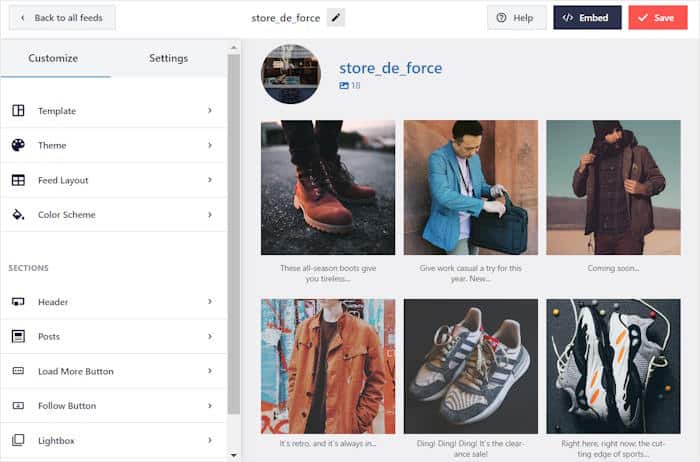Click the 'Give work casual a try' caption
Image resolution: width=700 pixels, height=462 pixels.
coord(471,273)
